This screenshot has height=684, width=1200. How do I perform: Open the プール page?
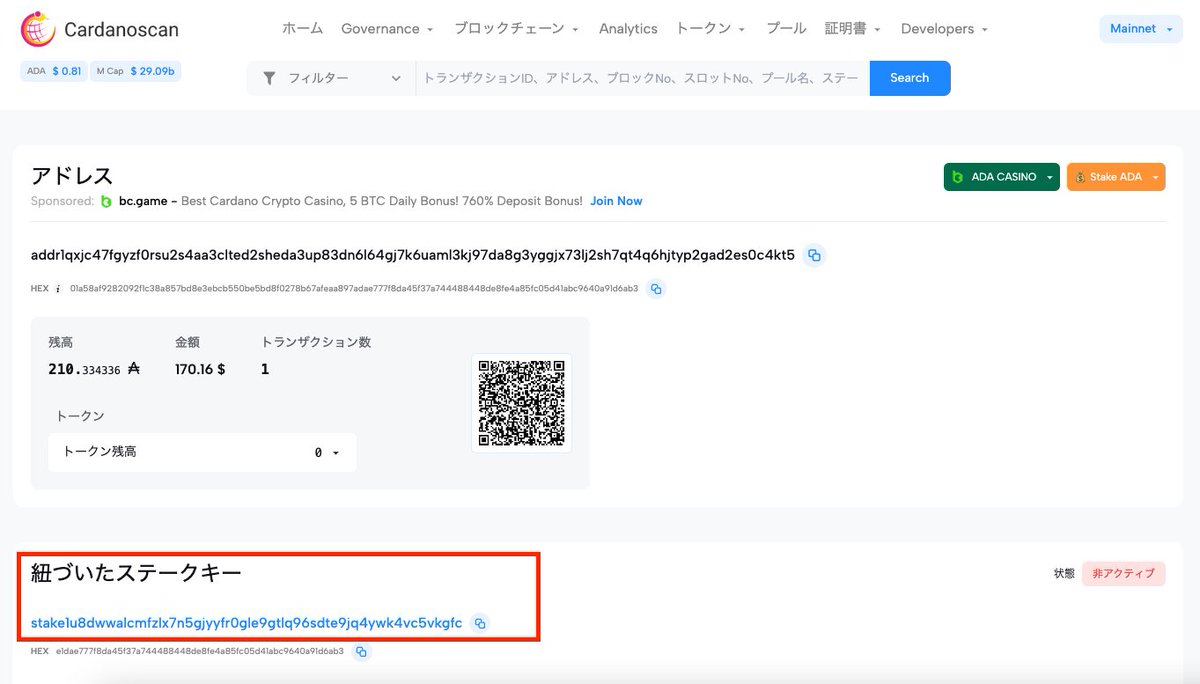pos(786,29)
